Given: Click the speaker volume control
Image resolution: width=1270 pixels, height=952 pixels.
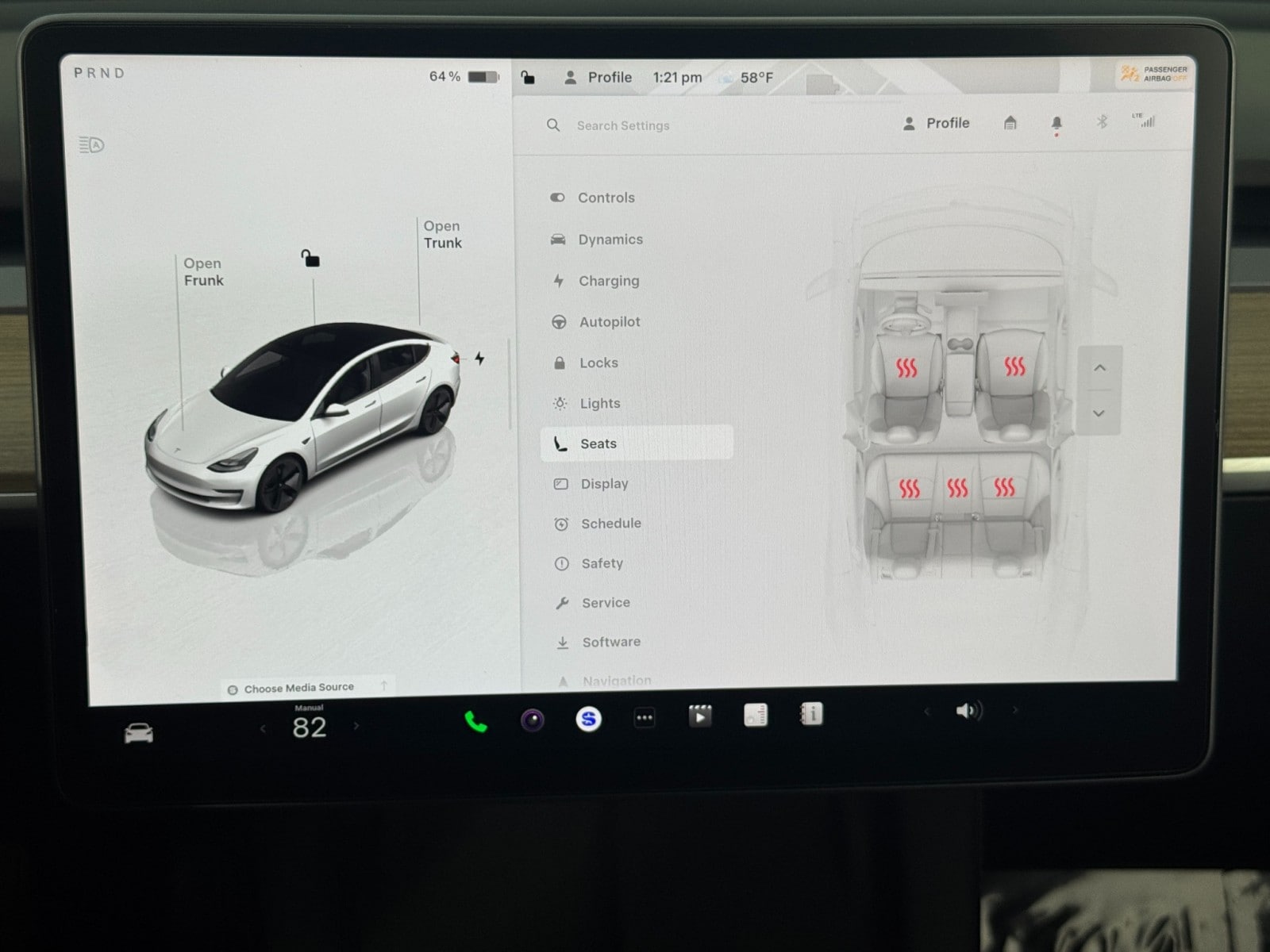Looking at the screenshot, I should [968, 711].
